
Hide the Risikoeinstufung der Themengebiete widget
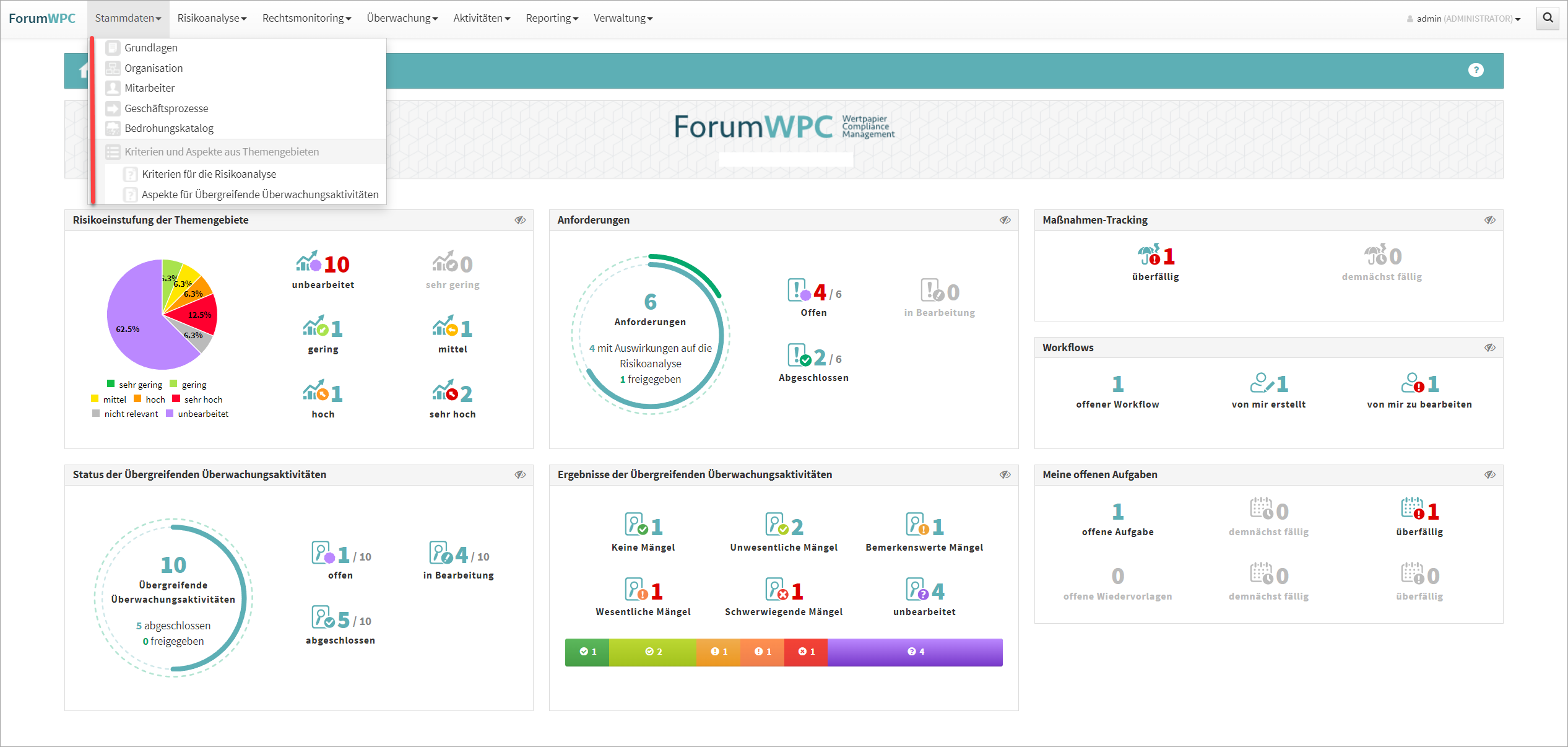(x=520, y=221)
